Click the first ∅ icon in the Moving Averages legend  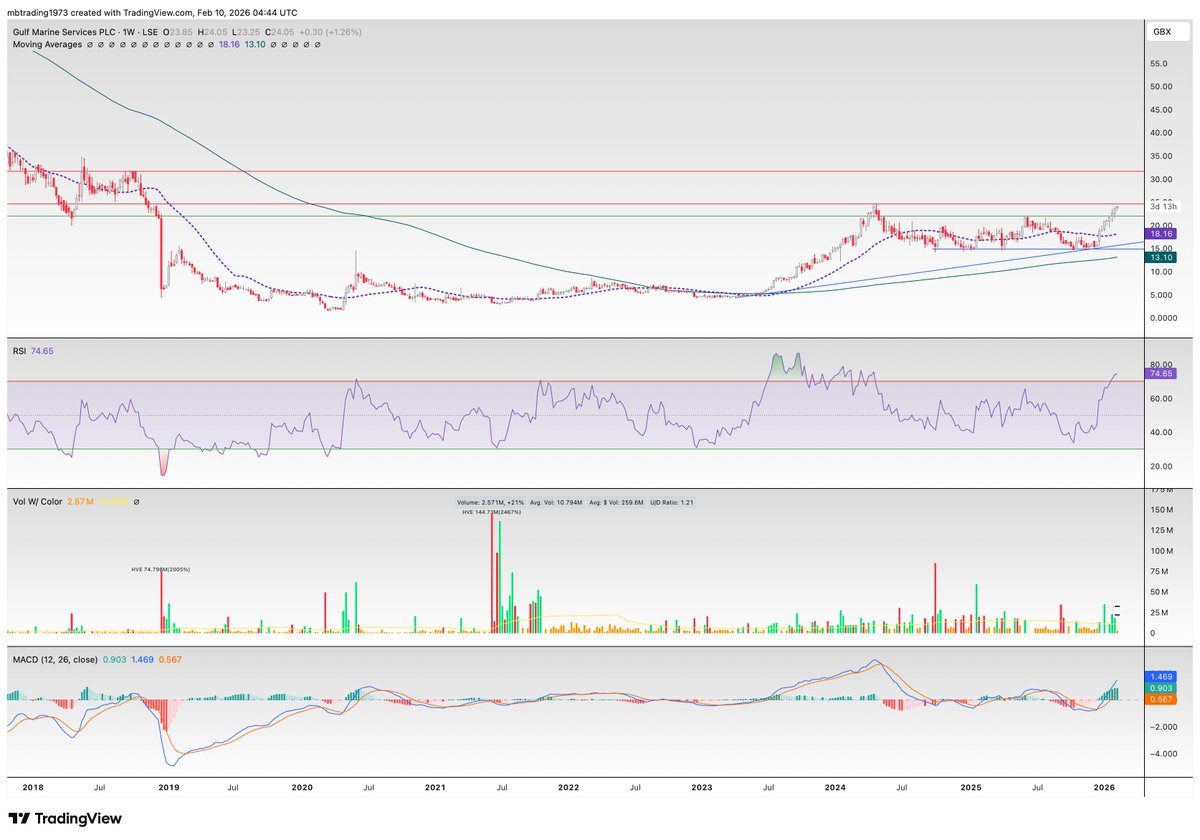(91, 44)
